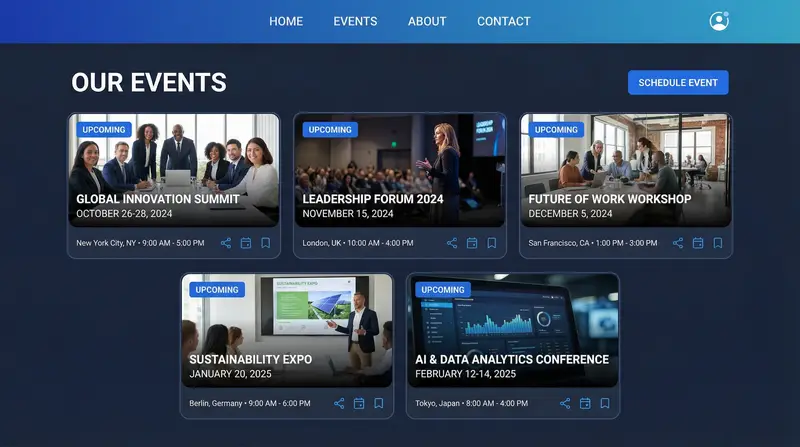Click the date October 26-28, 2024
The image size is (800, 447).
pos(124,214)
